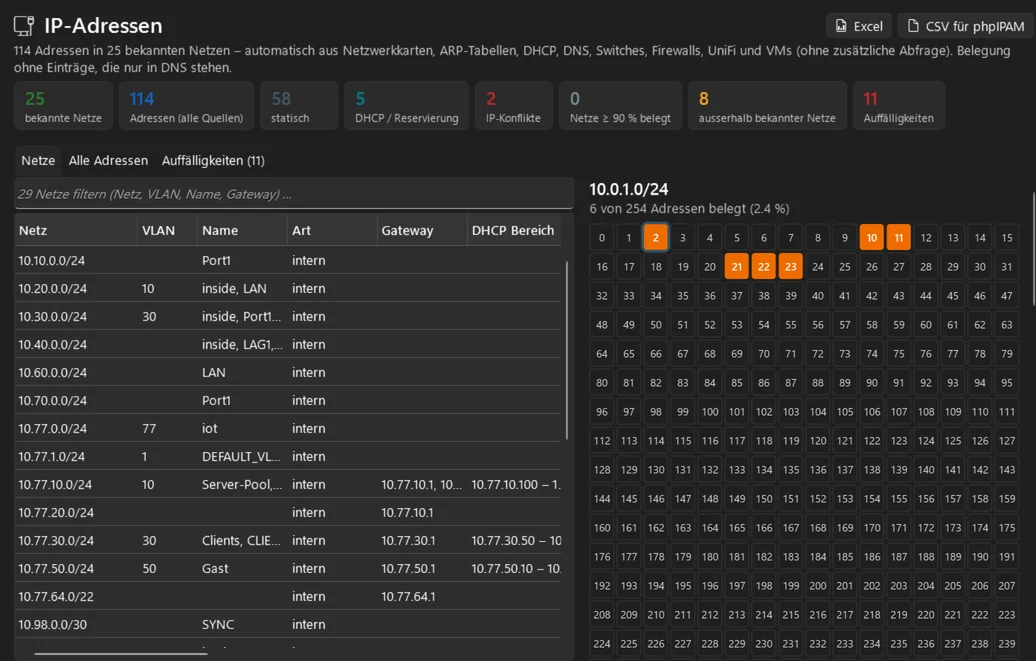
Task: Pick the 10.30.0.0/24 network entry
Action: click(x=288, y=317)
